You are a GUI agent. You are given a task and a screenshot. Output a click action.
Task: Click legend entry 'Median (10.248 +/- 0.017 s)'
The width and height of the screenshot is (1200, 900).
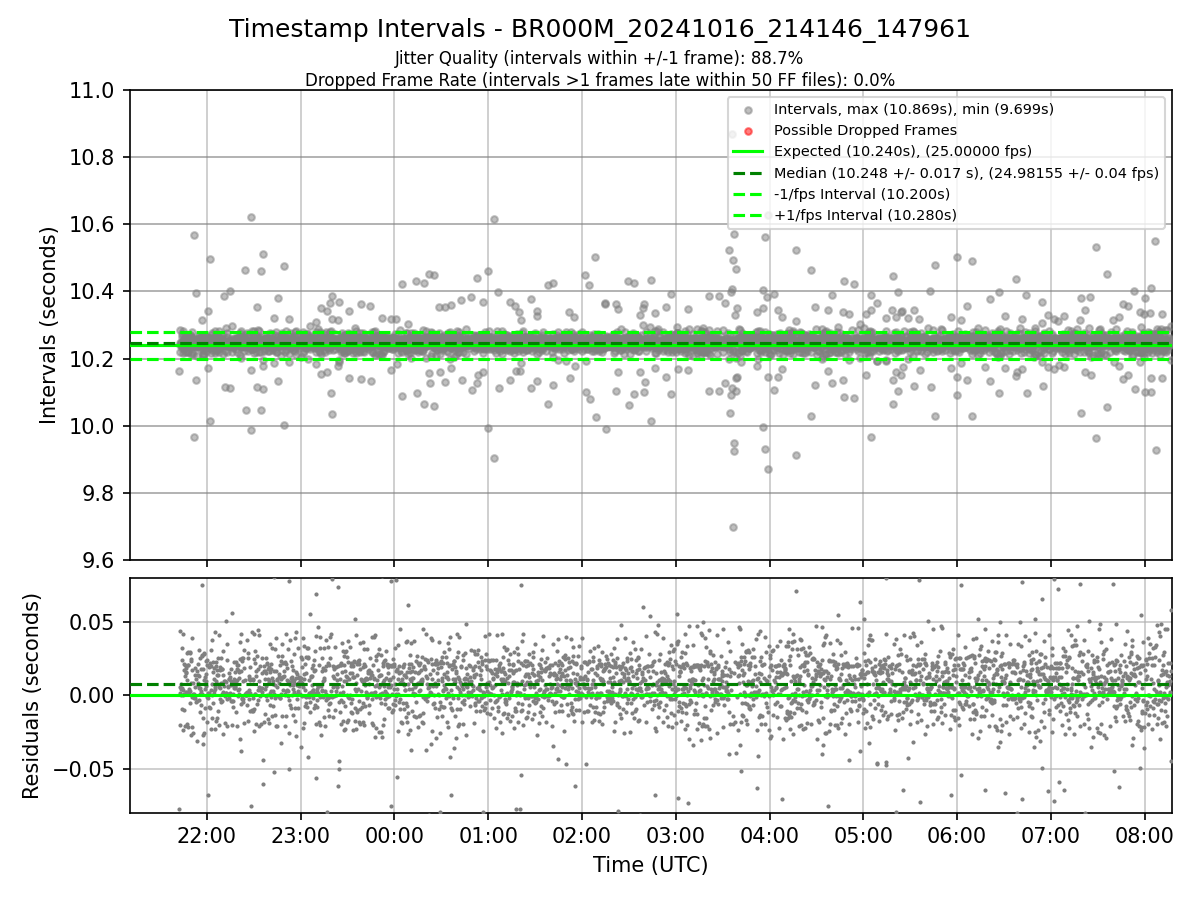pos(966,173)
